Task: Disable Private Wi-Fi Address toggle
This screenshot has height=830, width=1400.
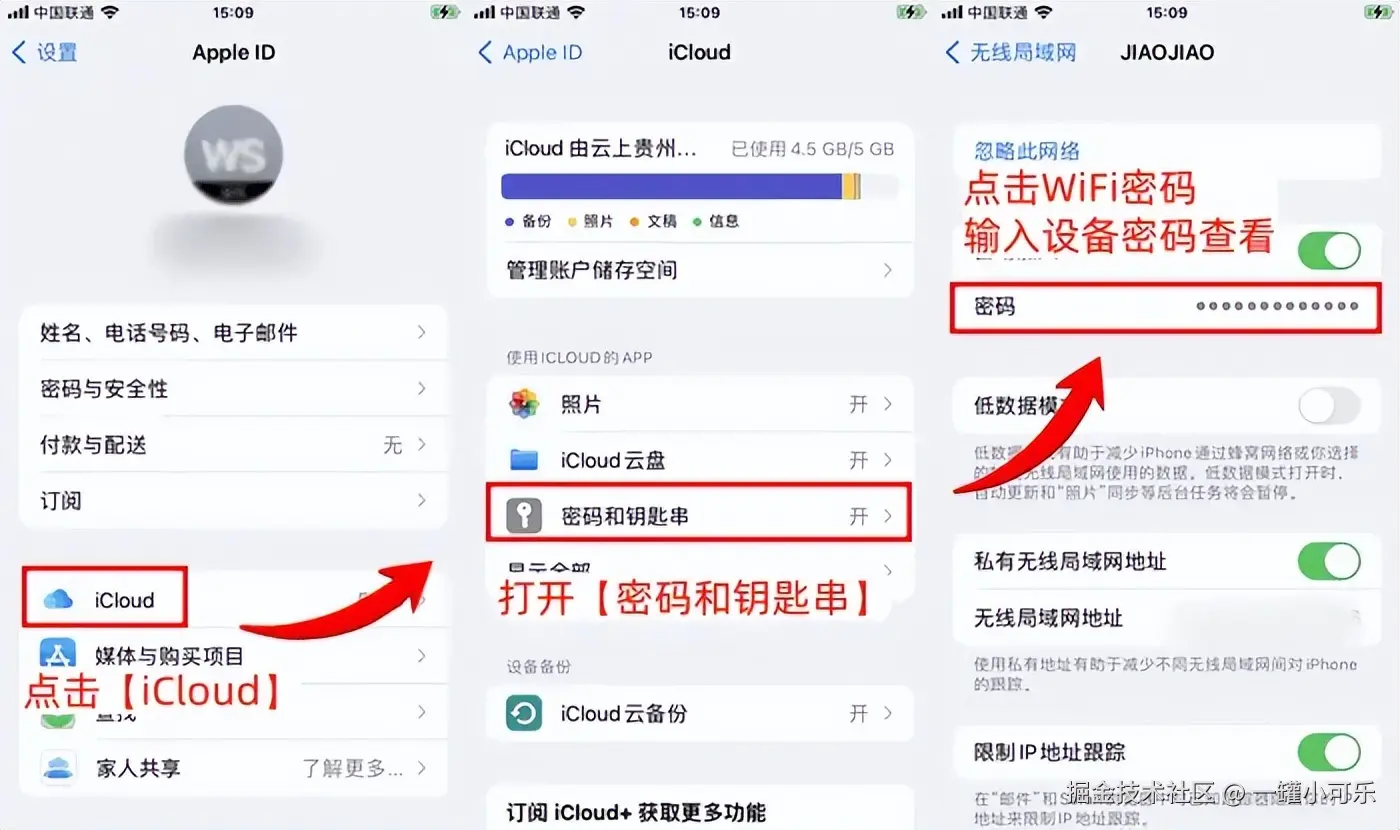Action: [1329, 562]
